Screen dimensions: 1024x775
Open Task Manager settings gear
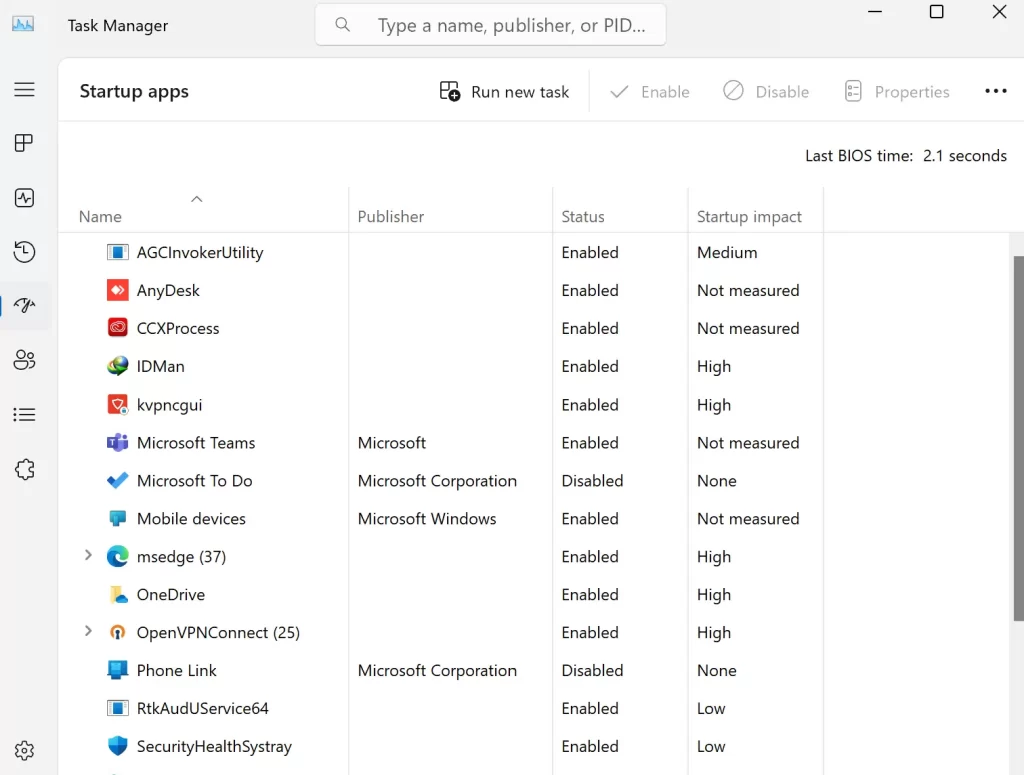point(24,751)
